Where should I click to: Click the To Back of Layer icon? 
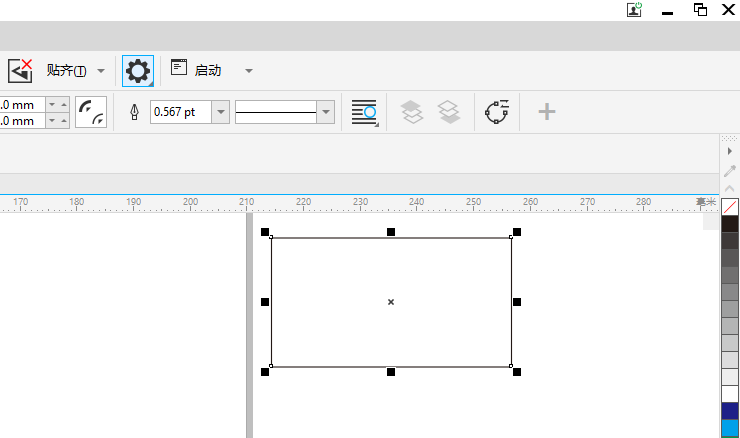449,112
